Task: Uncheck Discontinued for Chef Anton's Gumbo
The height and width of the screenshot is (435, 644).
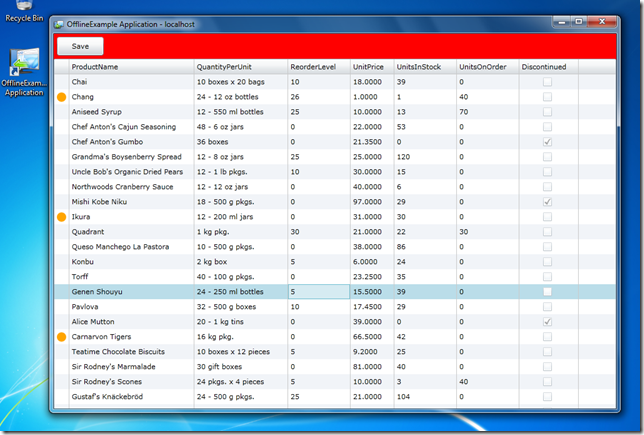Action: tap(547, 142)
